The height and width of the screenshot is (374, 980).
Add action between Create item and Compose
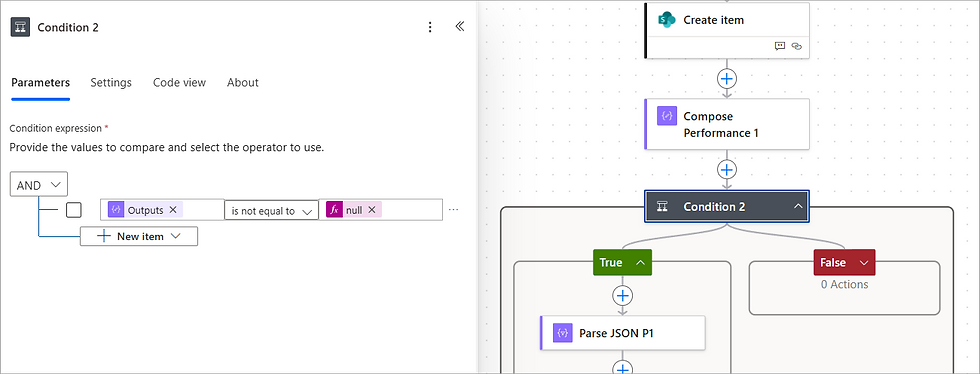[x=726, y=79]
